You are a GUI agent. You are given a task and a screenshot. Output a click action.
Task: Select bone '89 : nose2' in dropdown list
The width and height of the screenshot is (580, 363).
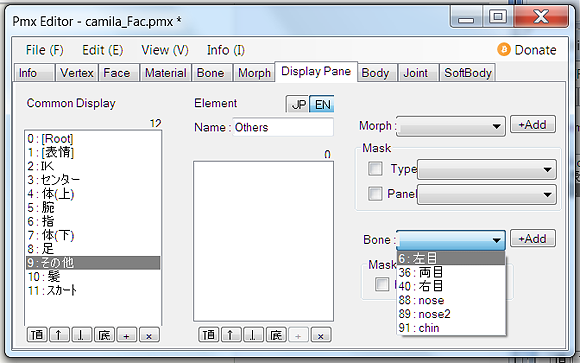451,314
